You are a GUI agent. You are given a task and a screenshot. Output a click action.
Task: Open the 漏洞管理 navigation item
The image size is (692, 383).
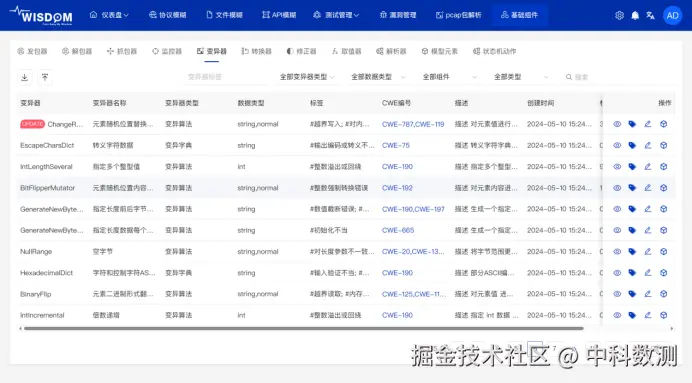pos(398,15)
